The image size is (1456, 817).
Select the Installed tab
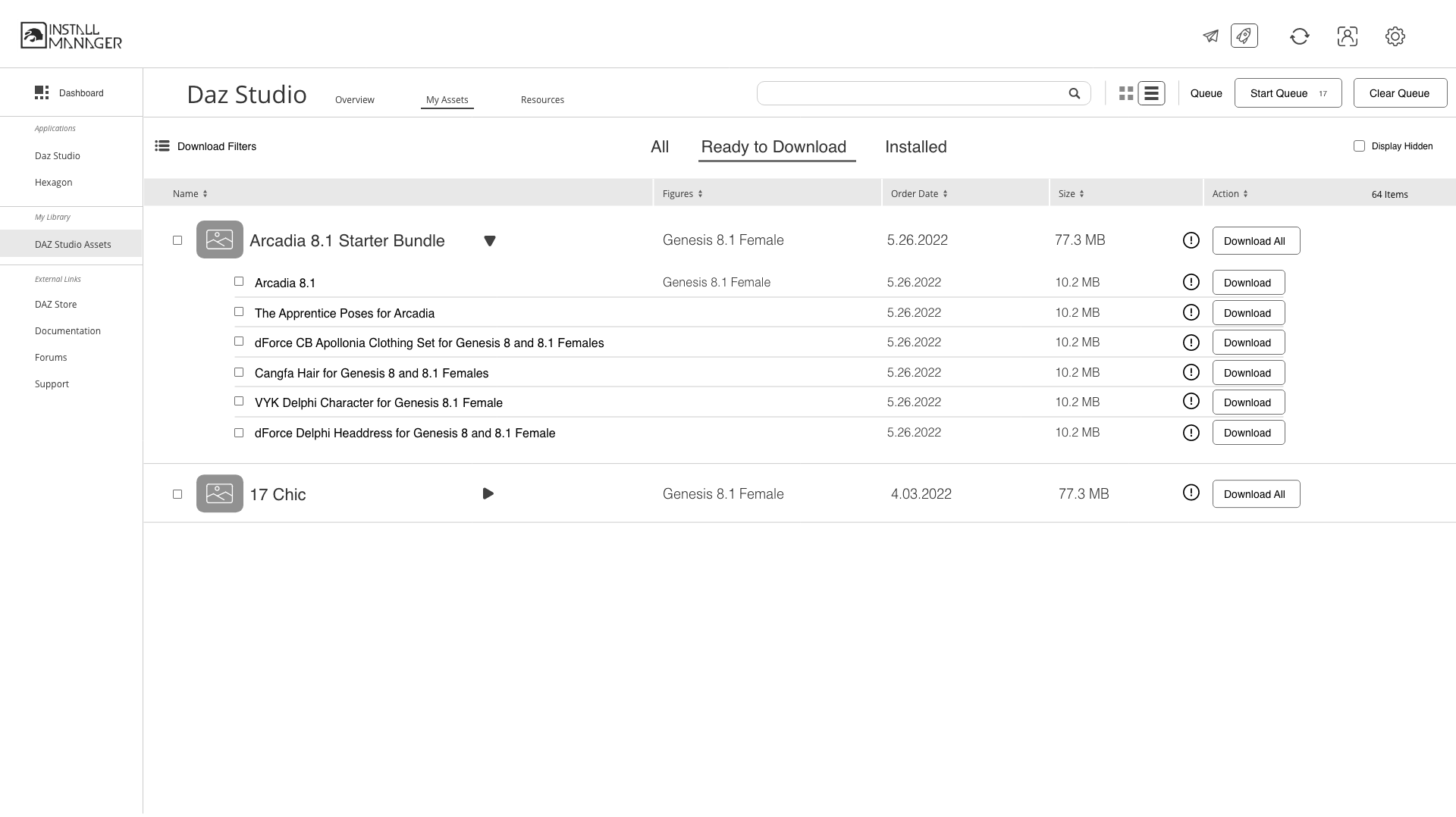coord(916,147)
